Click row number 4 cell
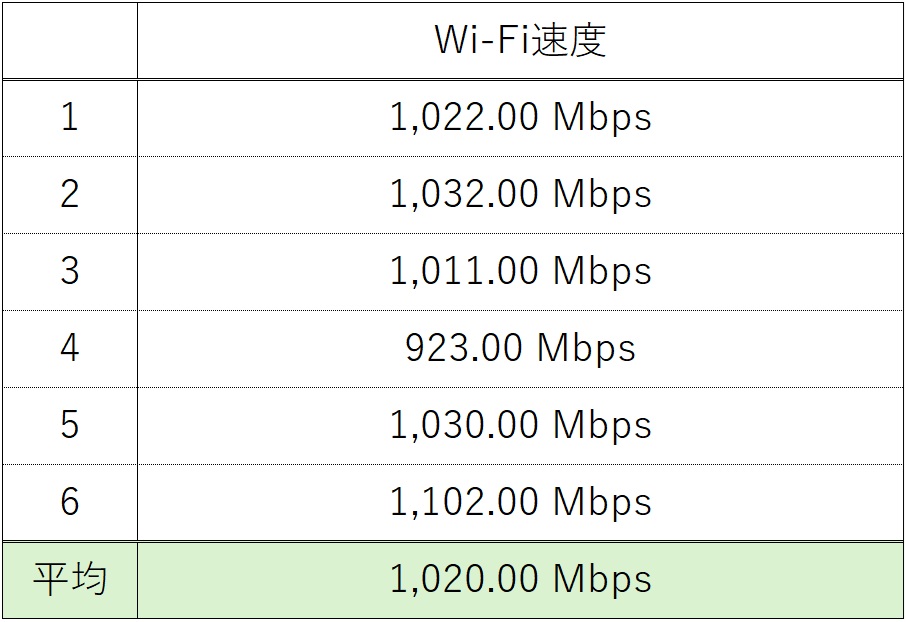Viewport: 906px width, 622px height. click(69, 348)
